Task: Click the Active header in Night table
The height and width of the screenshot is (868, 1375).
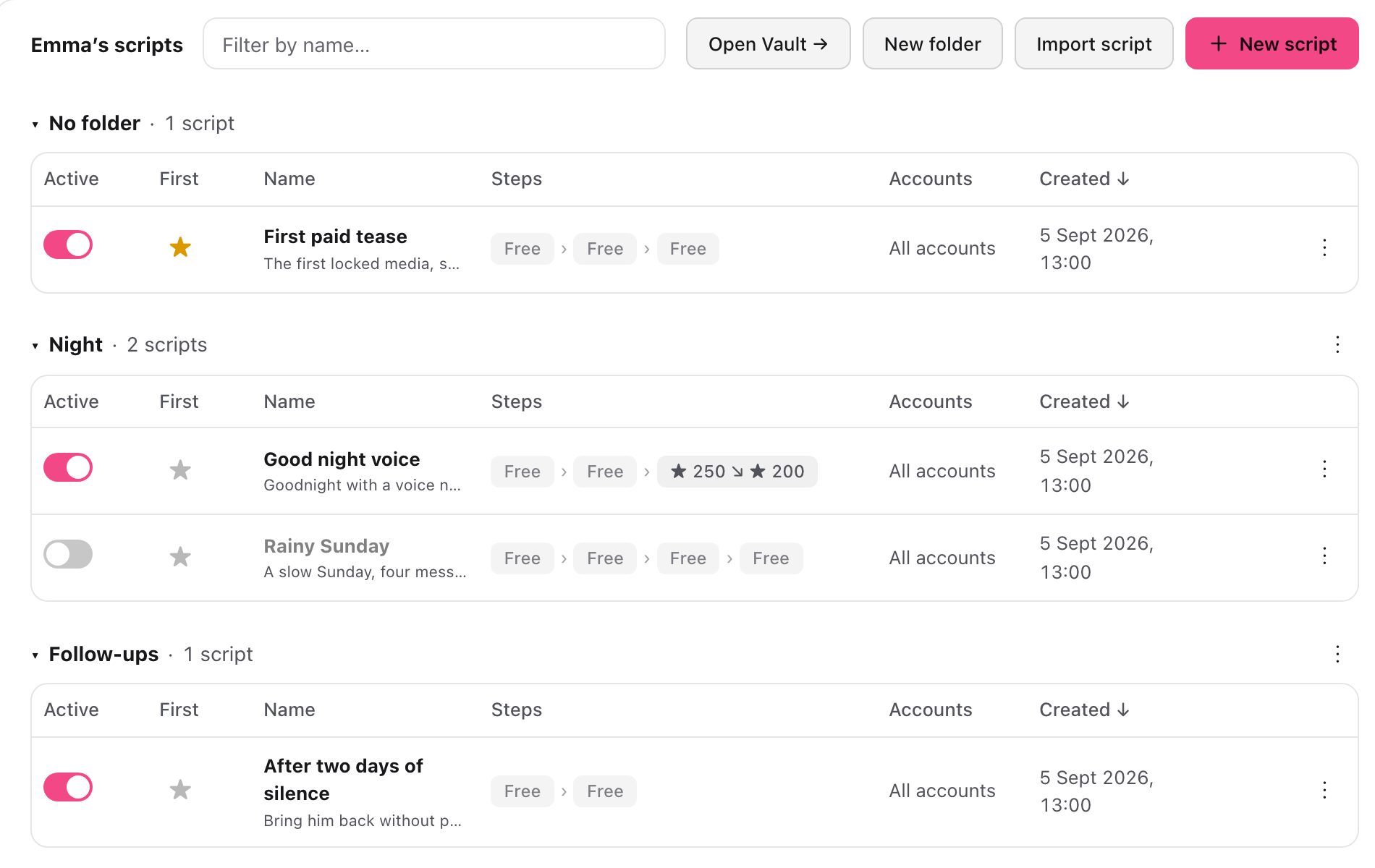Action: (x=71, y=401)
